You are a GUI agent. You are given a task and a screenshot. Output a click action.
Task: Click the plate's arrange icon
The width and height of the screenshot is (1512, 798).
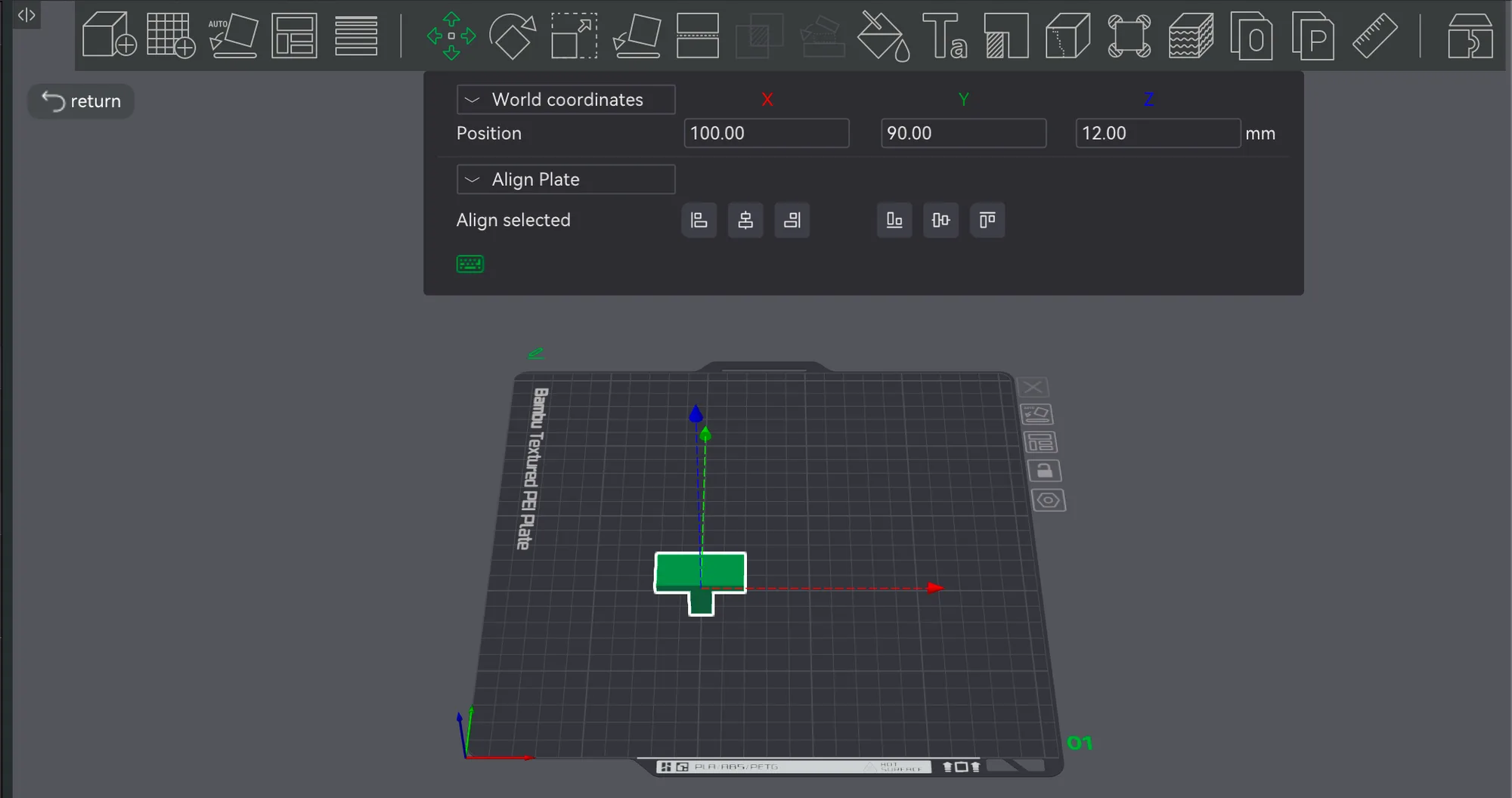click(1040, 442)
